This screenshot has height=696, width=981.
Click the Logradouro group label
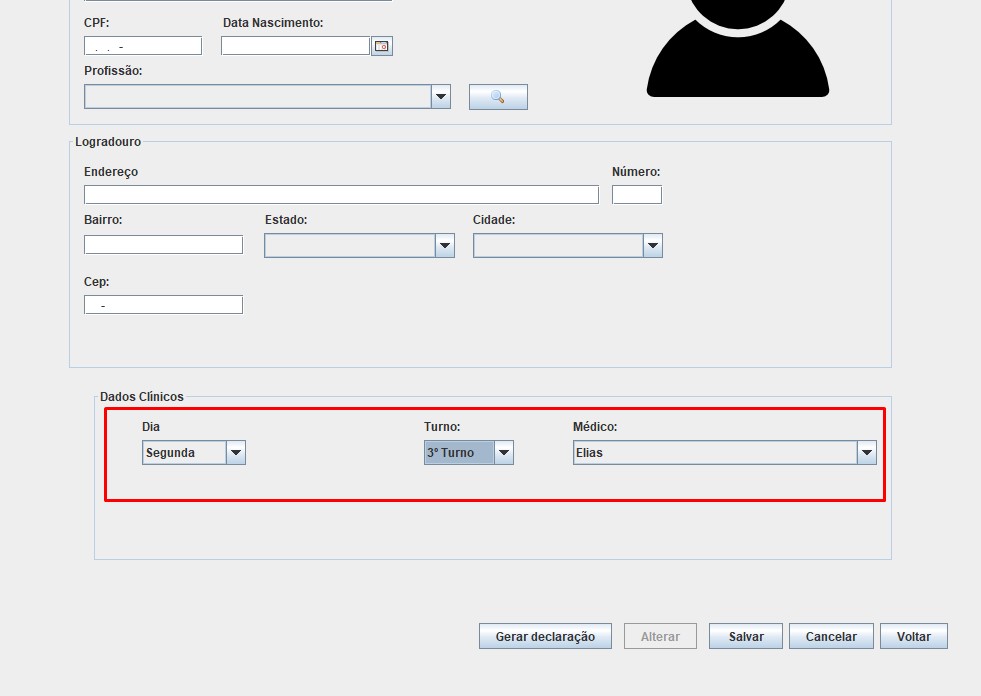[x=108, y=142]
